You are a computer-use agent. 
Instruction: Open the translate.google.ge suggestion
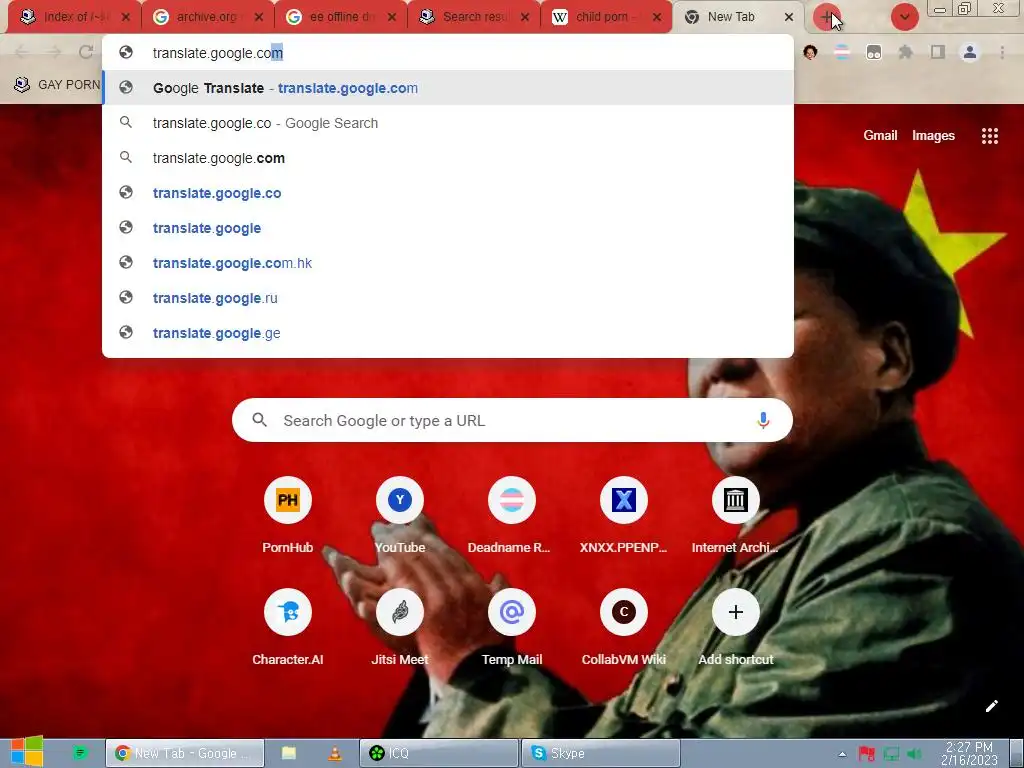[x=448, y=333]
